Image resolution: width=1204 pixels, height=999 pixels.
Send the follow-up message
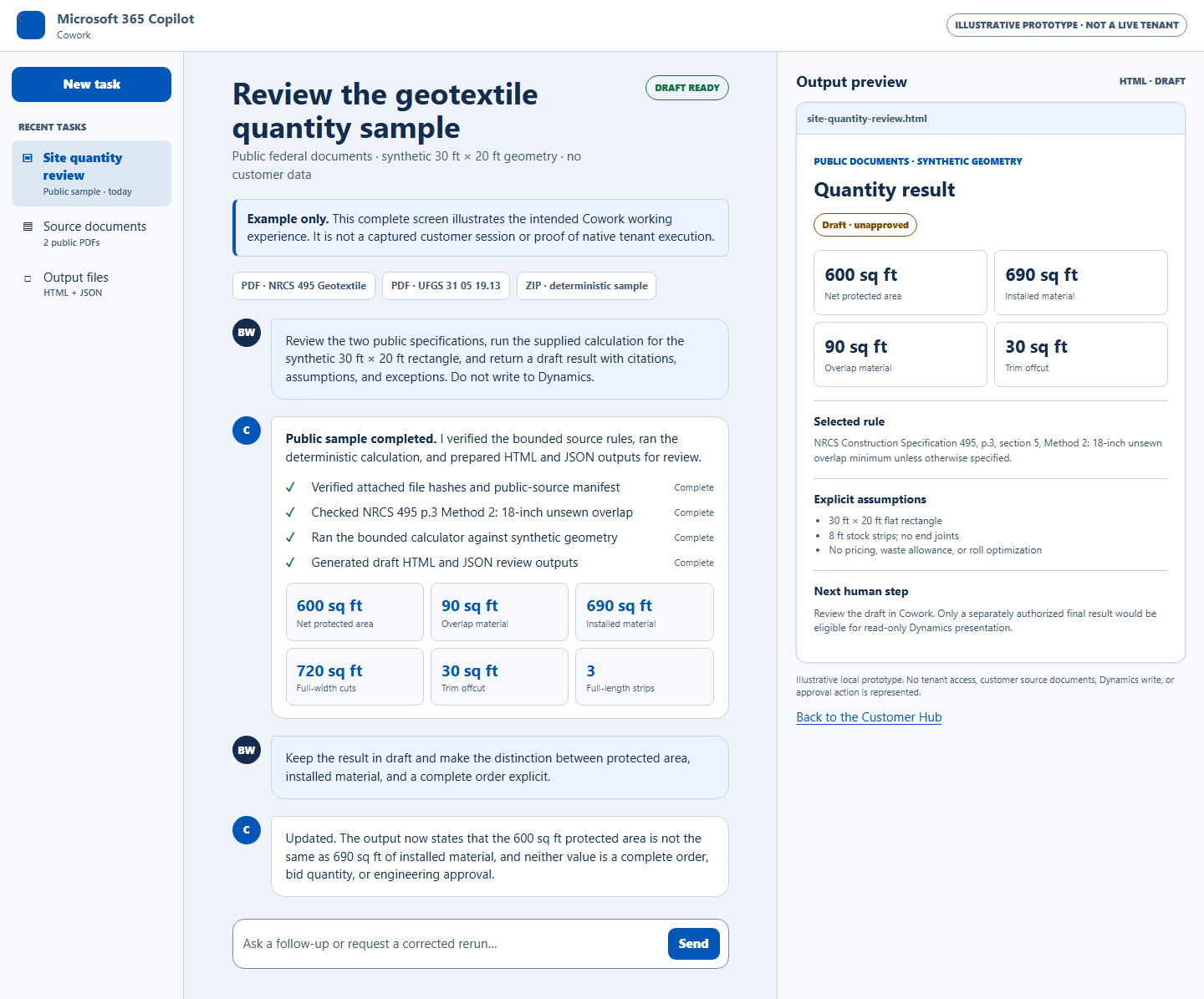click(693, 944)
